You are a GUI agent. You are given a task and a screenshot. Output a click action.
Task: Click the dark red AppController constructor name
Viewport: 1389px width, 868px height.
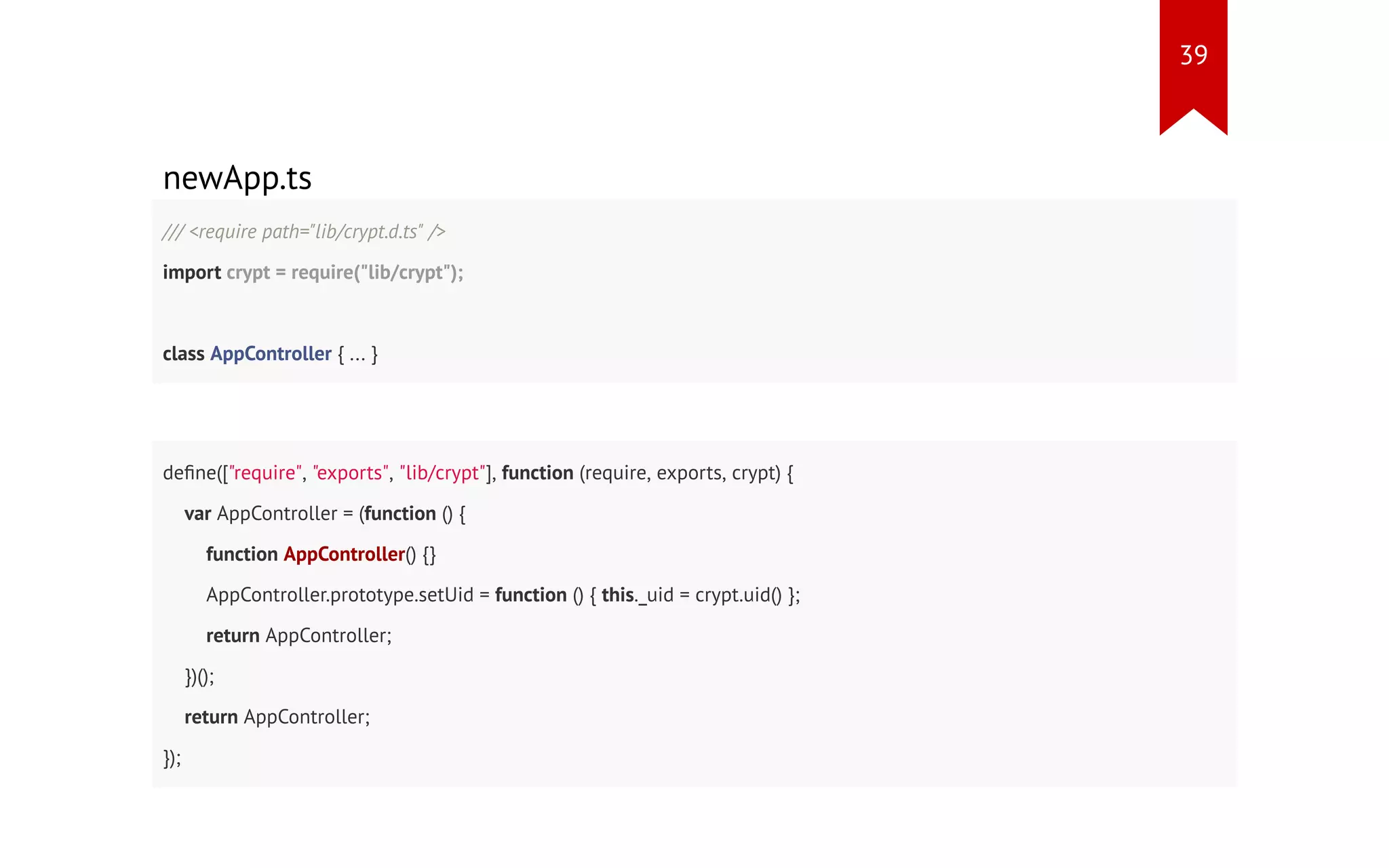pos(344,554)
